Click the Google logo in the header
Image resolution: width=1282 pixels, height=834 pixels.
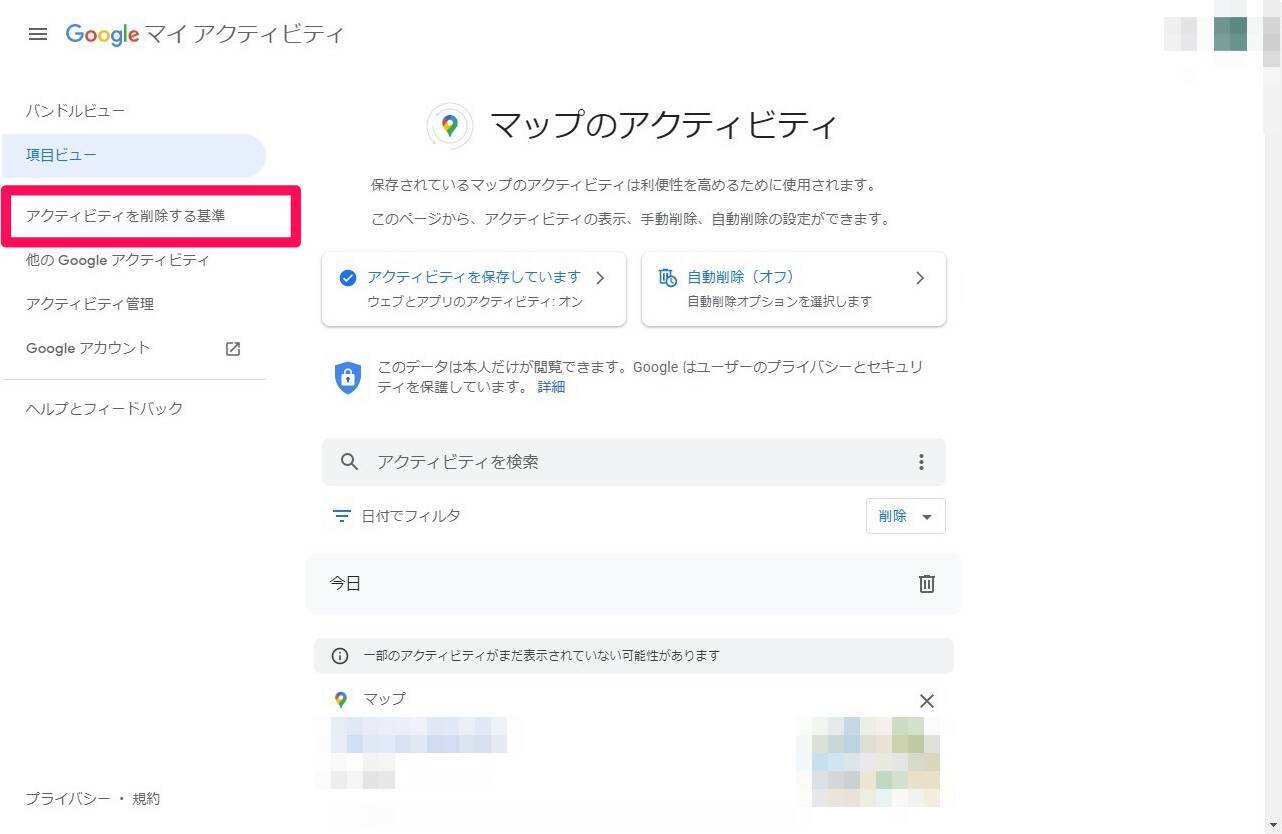point(102,35)
